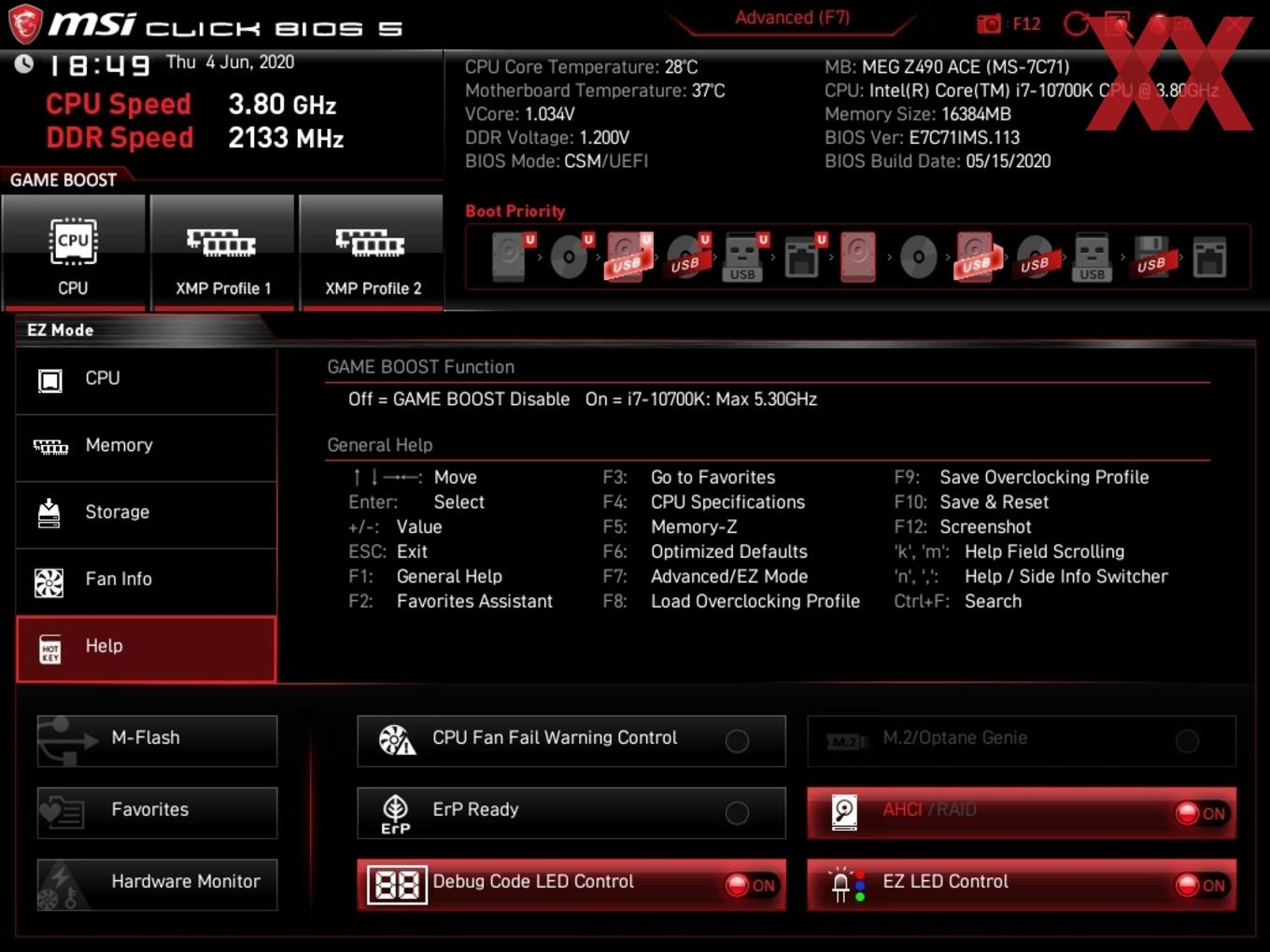Click MB: MEG Z490 ACE (MS-7C71)
1270x952 pixels.
[x=947, y=67]
